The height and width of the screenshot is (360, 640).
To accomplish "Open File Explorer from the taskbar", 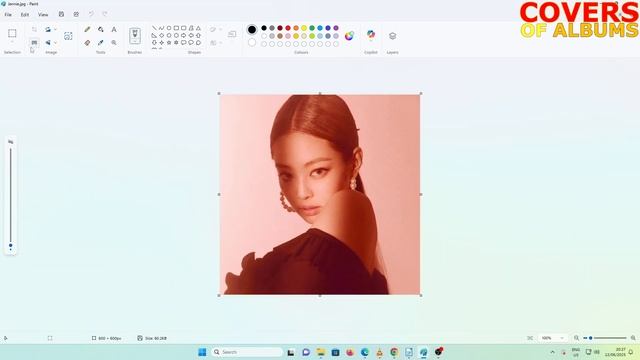I will [321, 352].
